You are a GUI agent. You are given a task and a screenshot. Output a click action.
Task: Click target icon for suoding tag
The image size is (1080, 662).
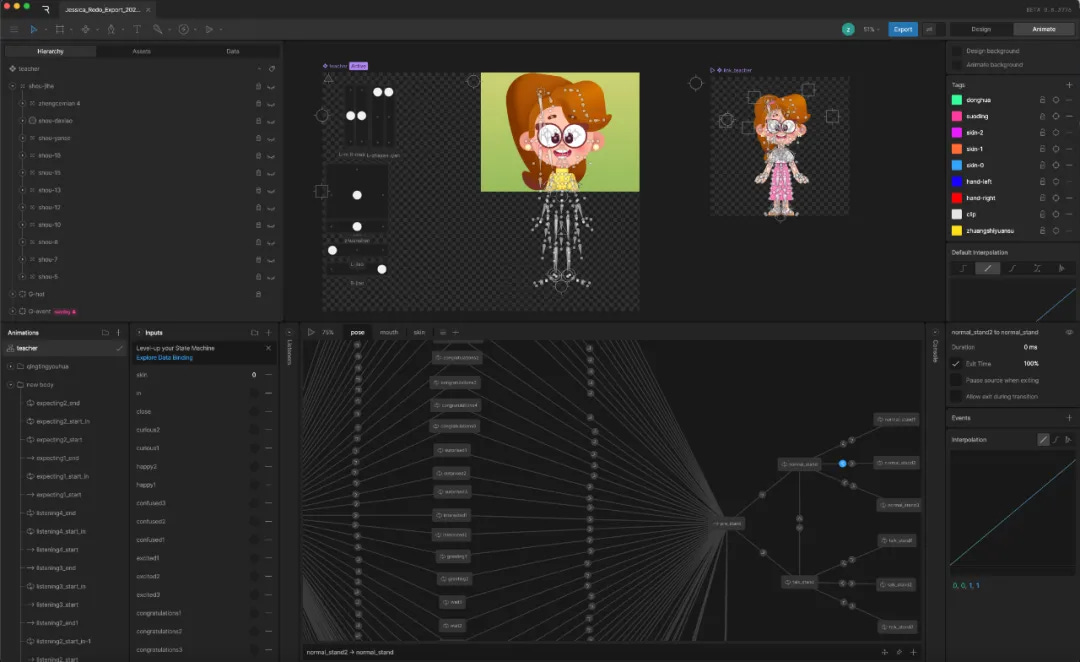pos(1055,116)
